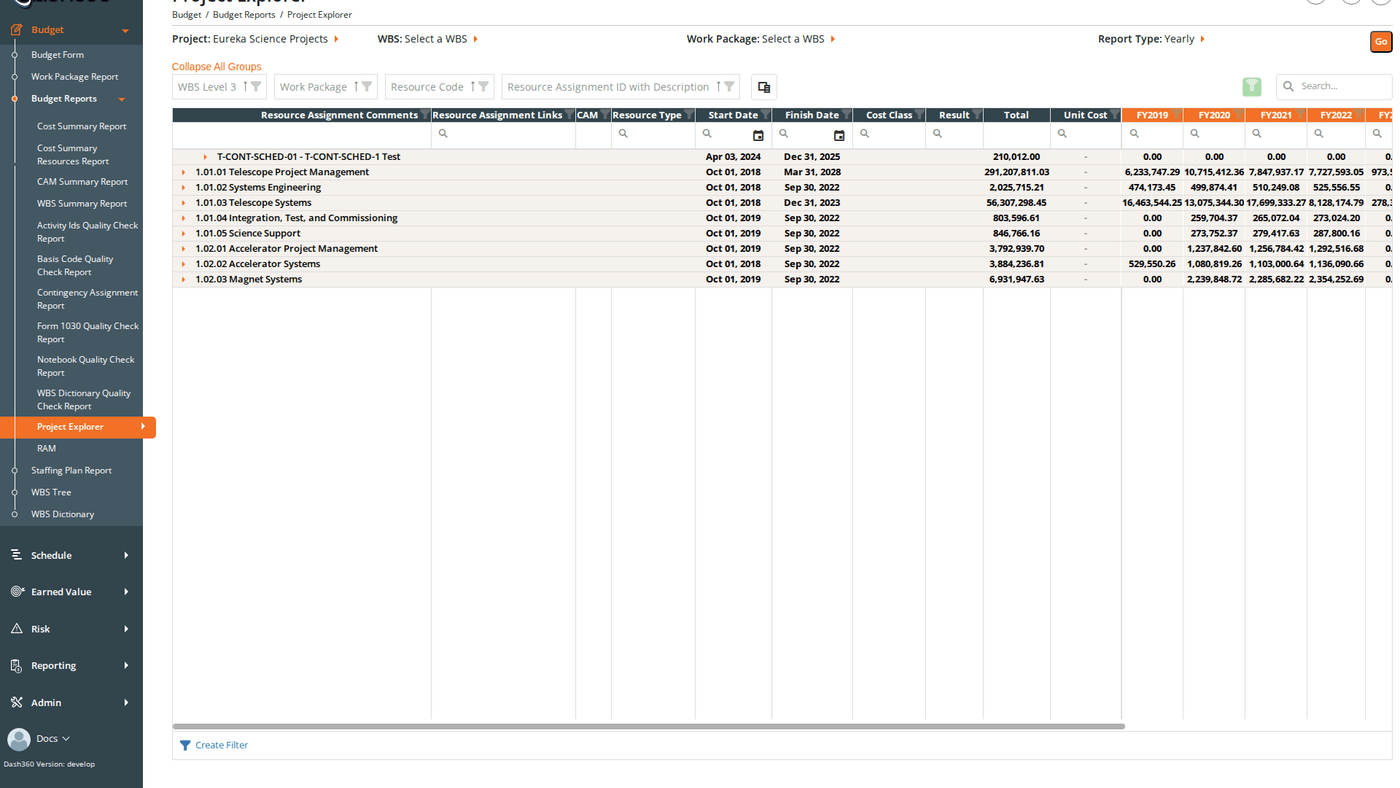1400x788 pixels.
Task: Open Finish Date calendar picker icon
Action: [x=839, y=135]
